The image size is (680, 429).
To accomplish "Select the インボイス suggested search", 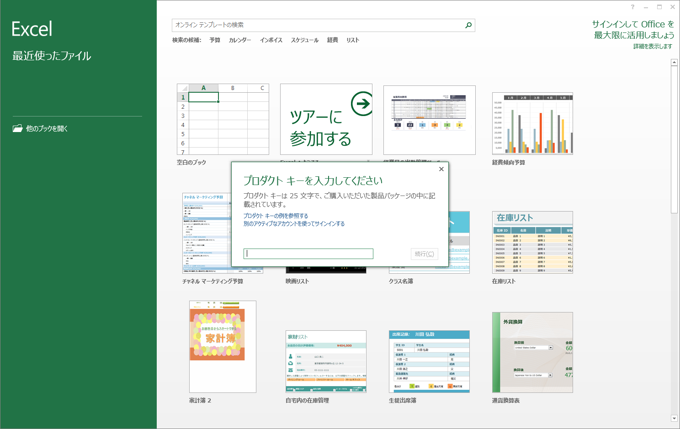I will (271, 40).
